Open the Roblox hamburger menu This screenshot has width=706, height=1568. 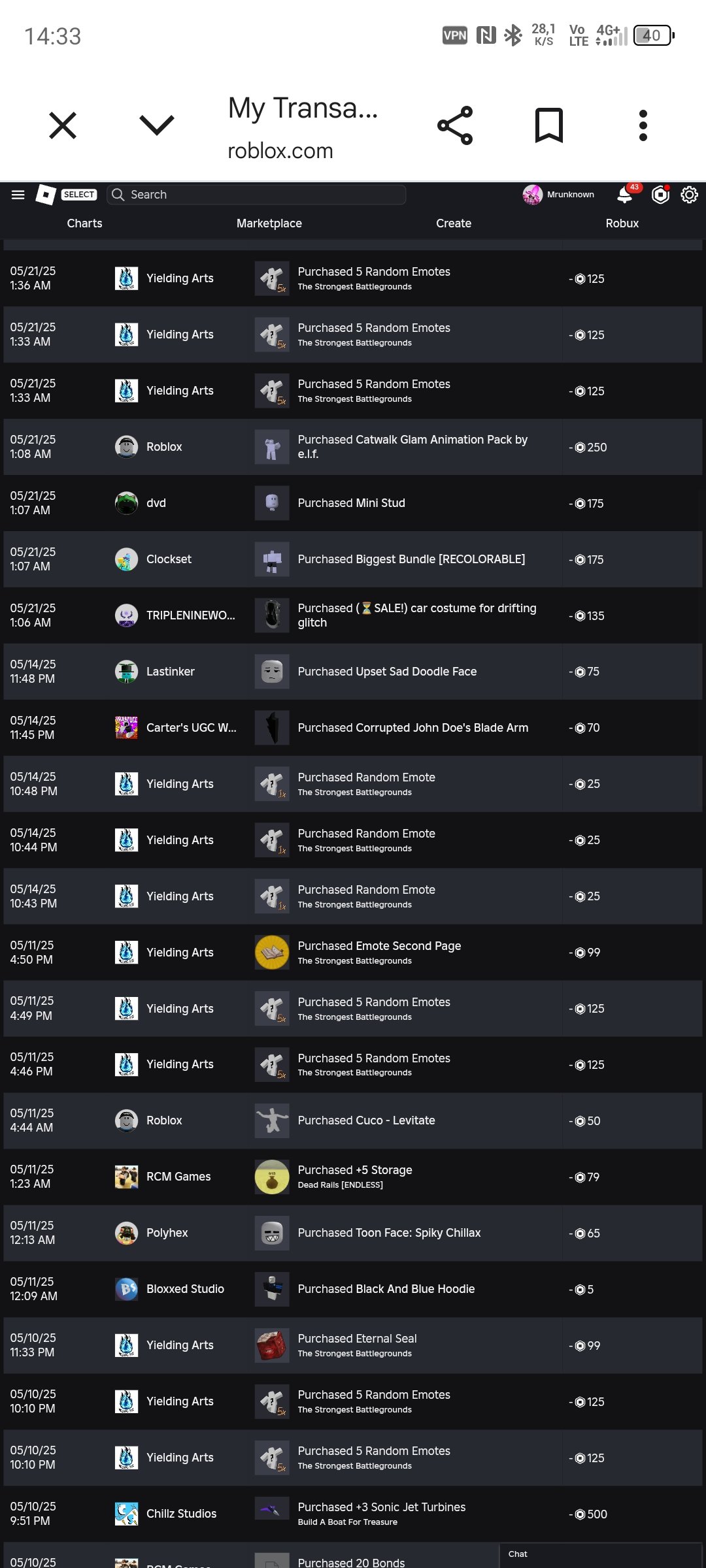pyautogui.click(x=18, y=195)
